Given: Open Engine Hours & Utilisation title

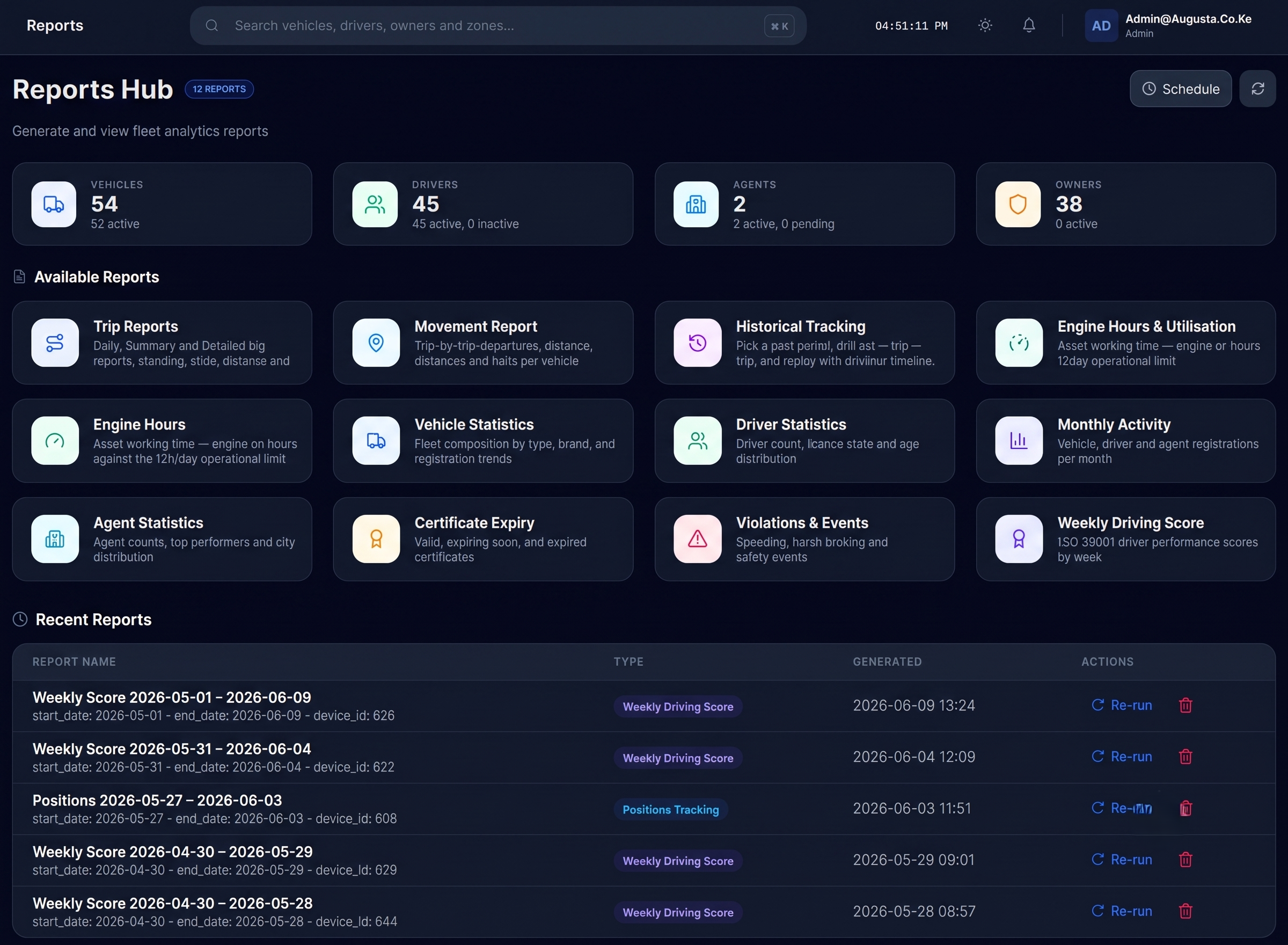Looking at the screenshot, I should pos(1146,326).
